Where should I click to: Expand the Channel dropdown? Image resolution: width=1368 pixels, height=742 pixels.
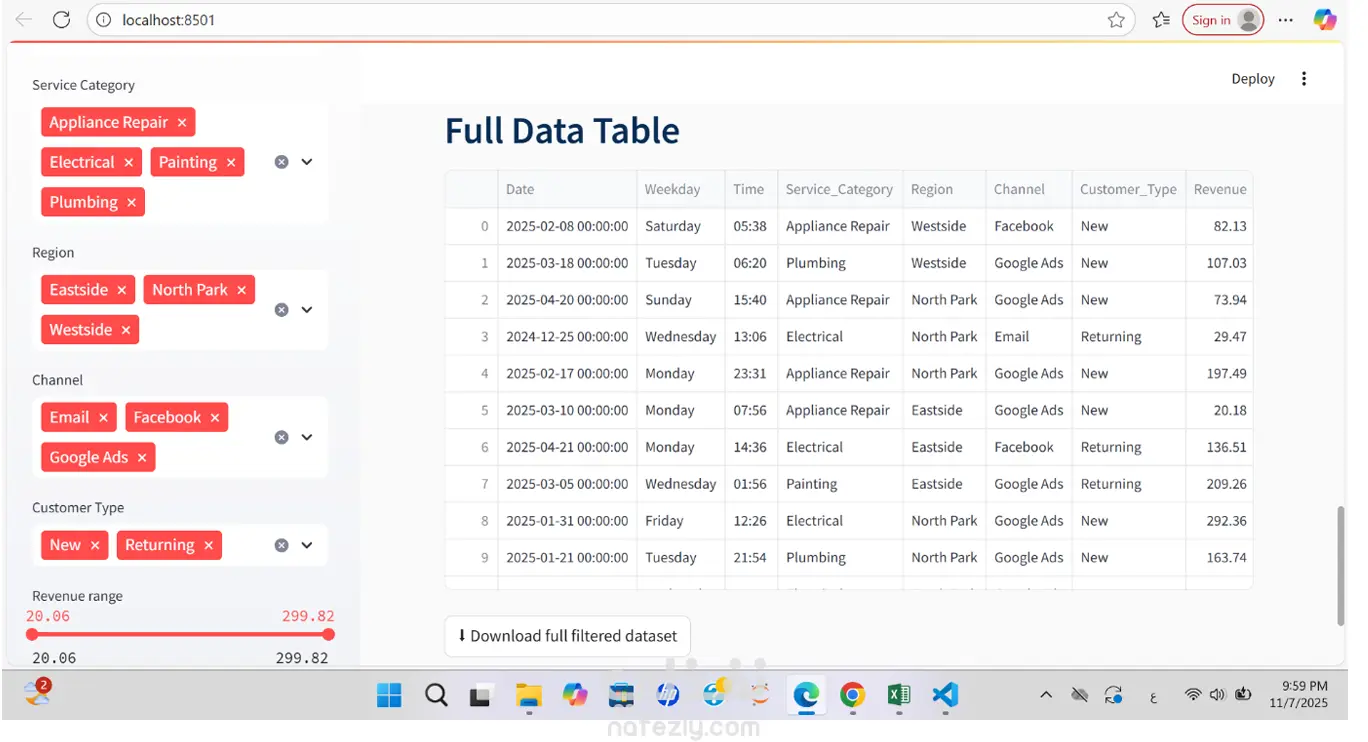[x=307, y=437]
